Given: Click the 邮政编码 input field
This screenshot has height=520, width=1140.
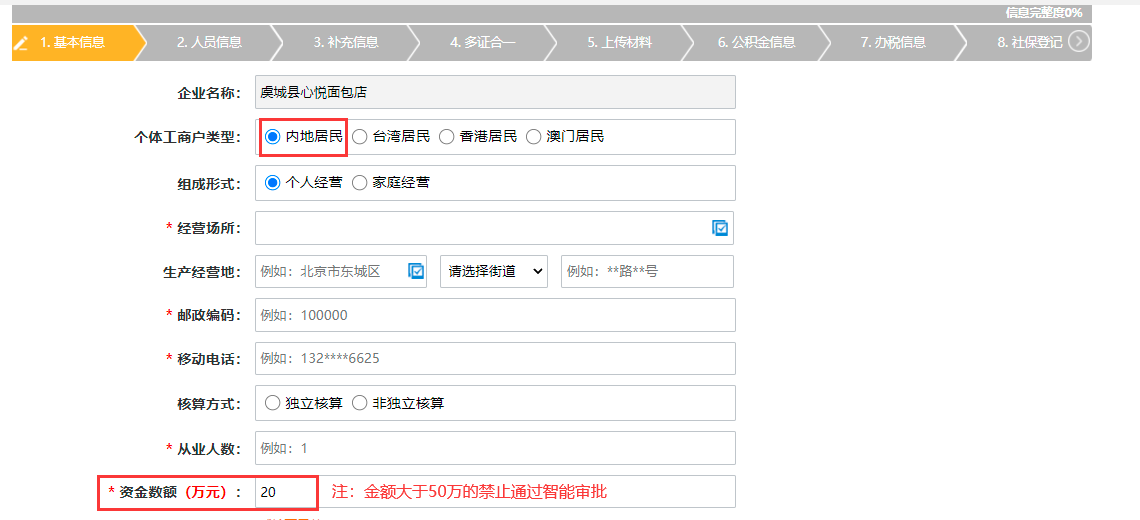Looking at the screenshot, I should 495,315.
